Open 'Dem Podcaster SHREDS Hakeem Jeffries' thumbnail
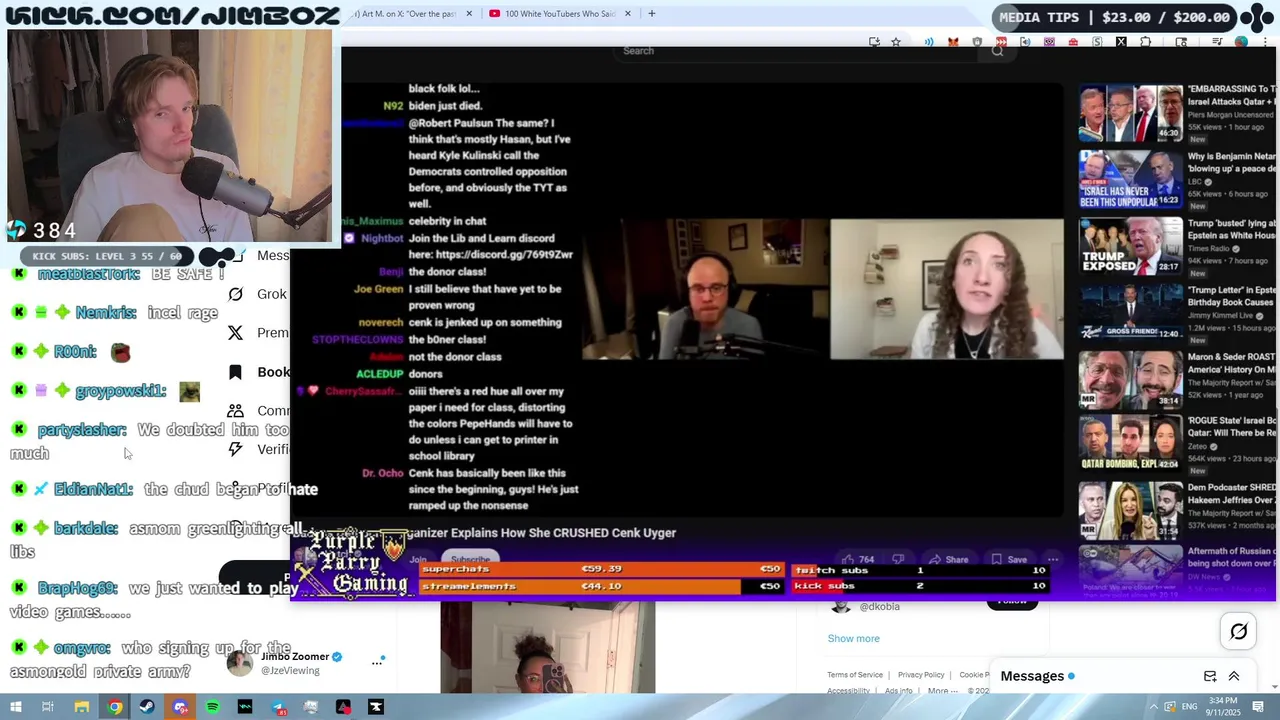Screen dimensions: 1280x720 coord(1130,510)
